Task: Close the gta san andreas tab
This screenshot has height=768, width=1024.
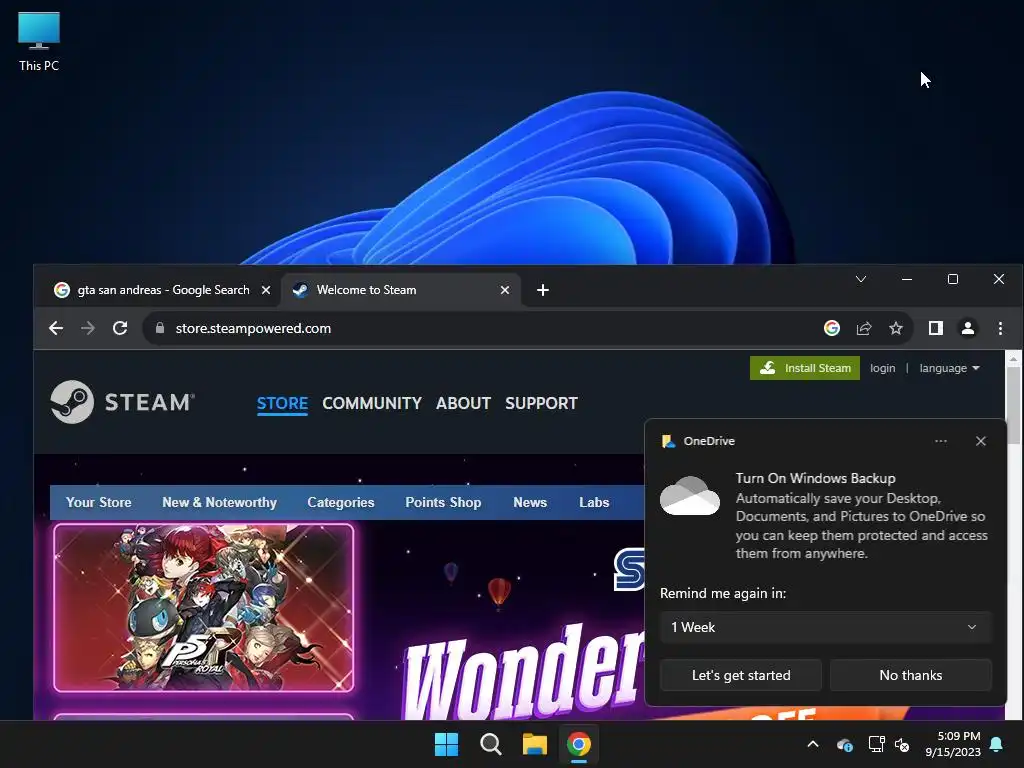Action: 266,290
